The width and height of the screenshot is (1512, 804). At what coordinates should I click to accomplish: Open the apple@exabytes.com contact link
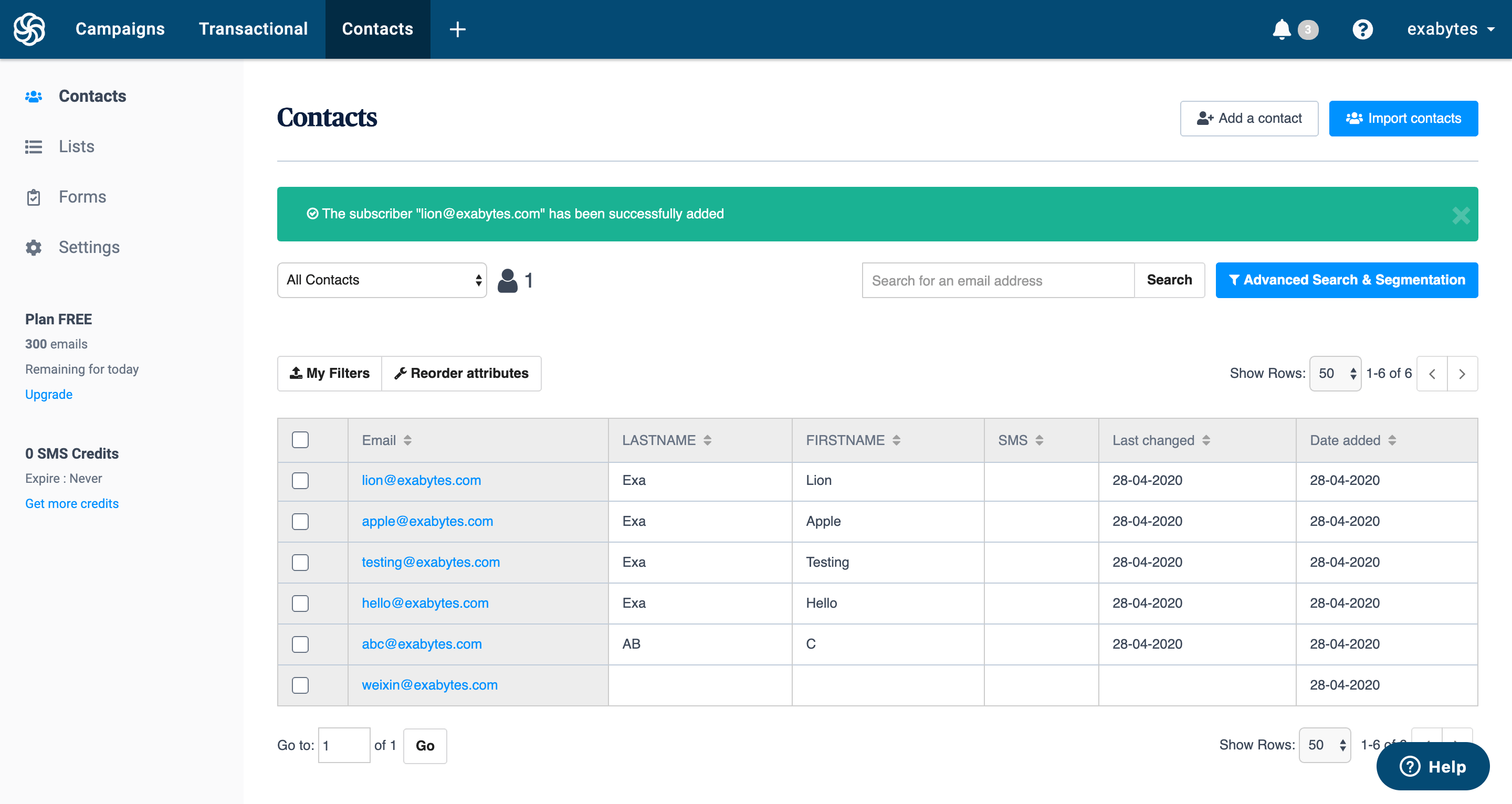pyautogui.click(x=427, y=522)
